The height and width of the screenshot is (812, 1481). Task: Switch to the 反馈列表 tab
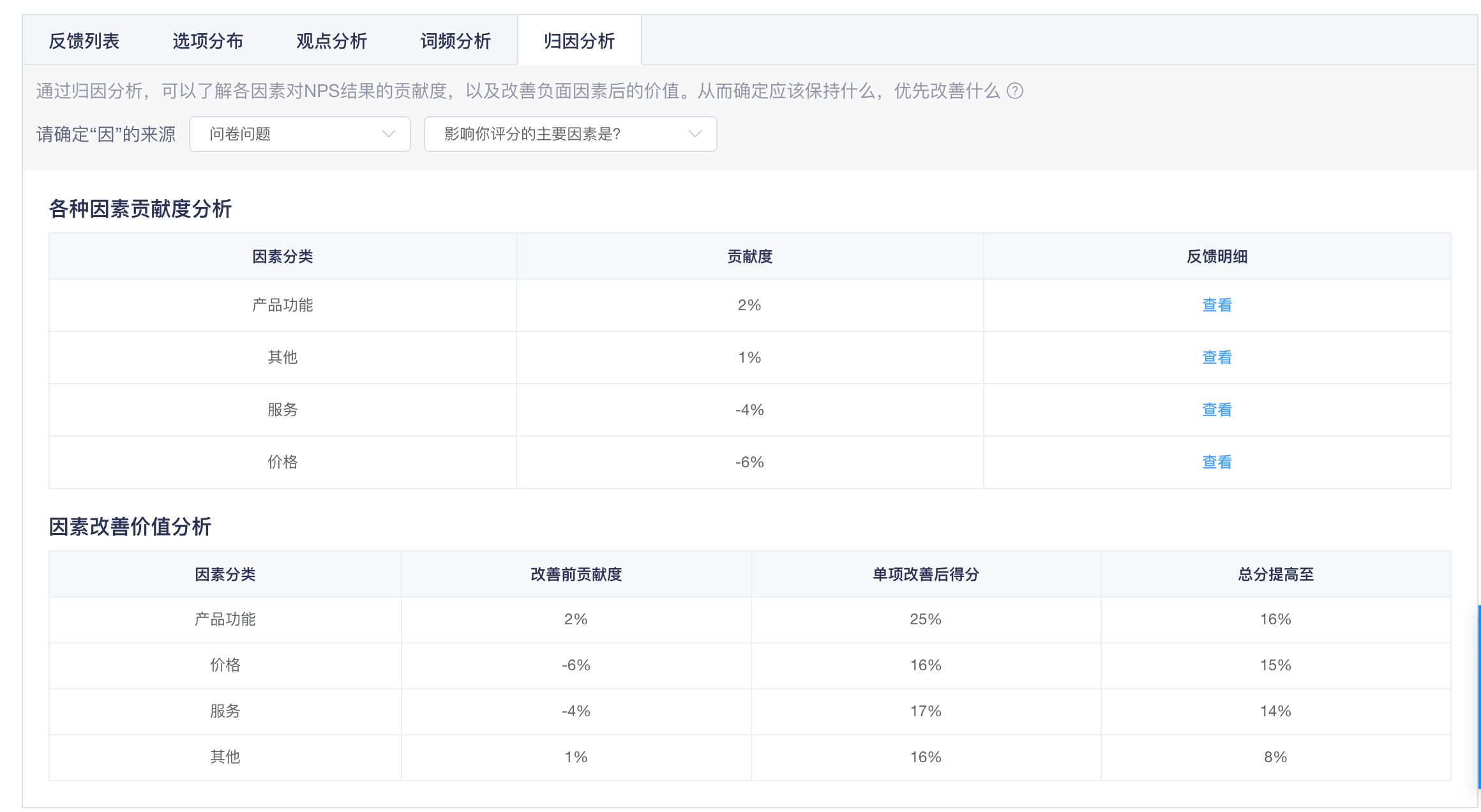[84, 41]
